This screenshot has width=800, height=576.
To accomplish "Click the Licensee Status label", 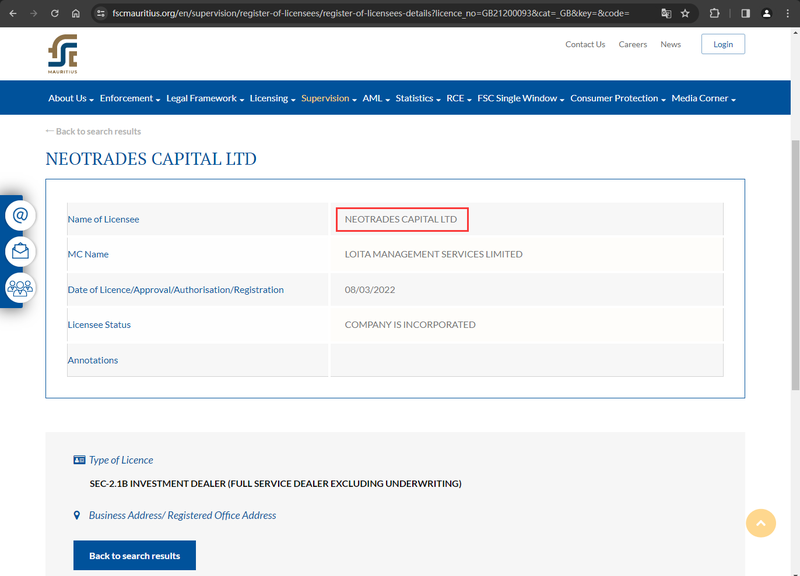I will pos(99,324).
